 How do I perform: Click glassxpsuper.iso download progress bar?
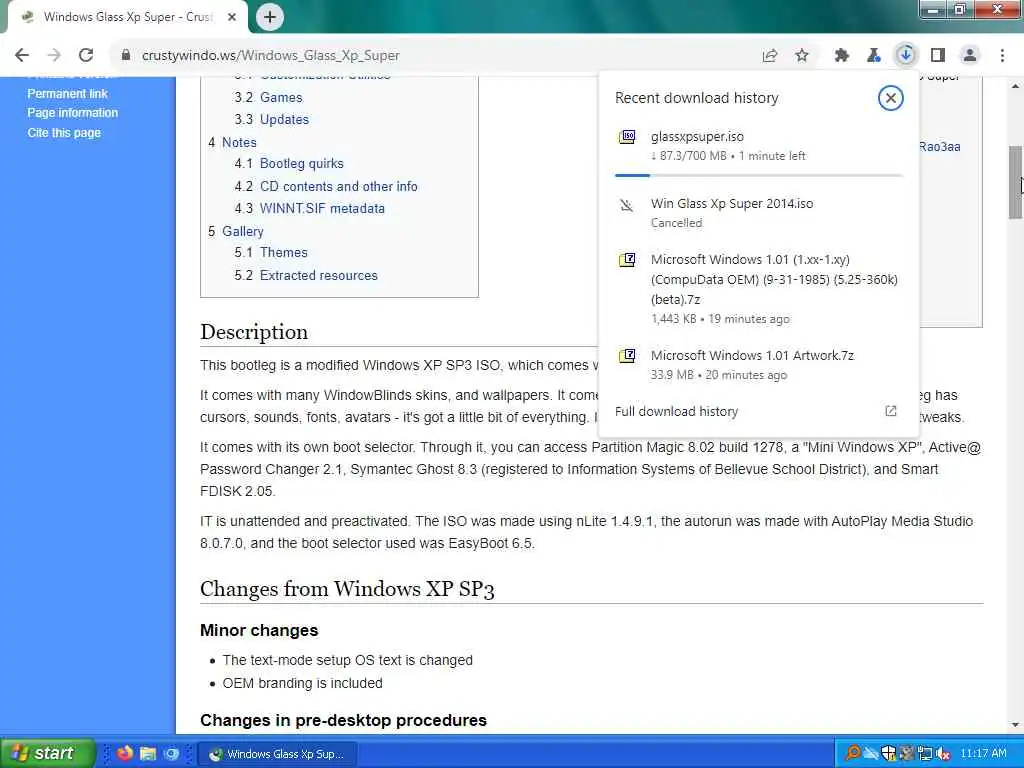click(759, 175)
